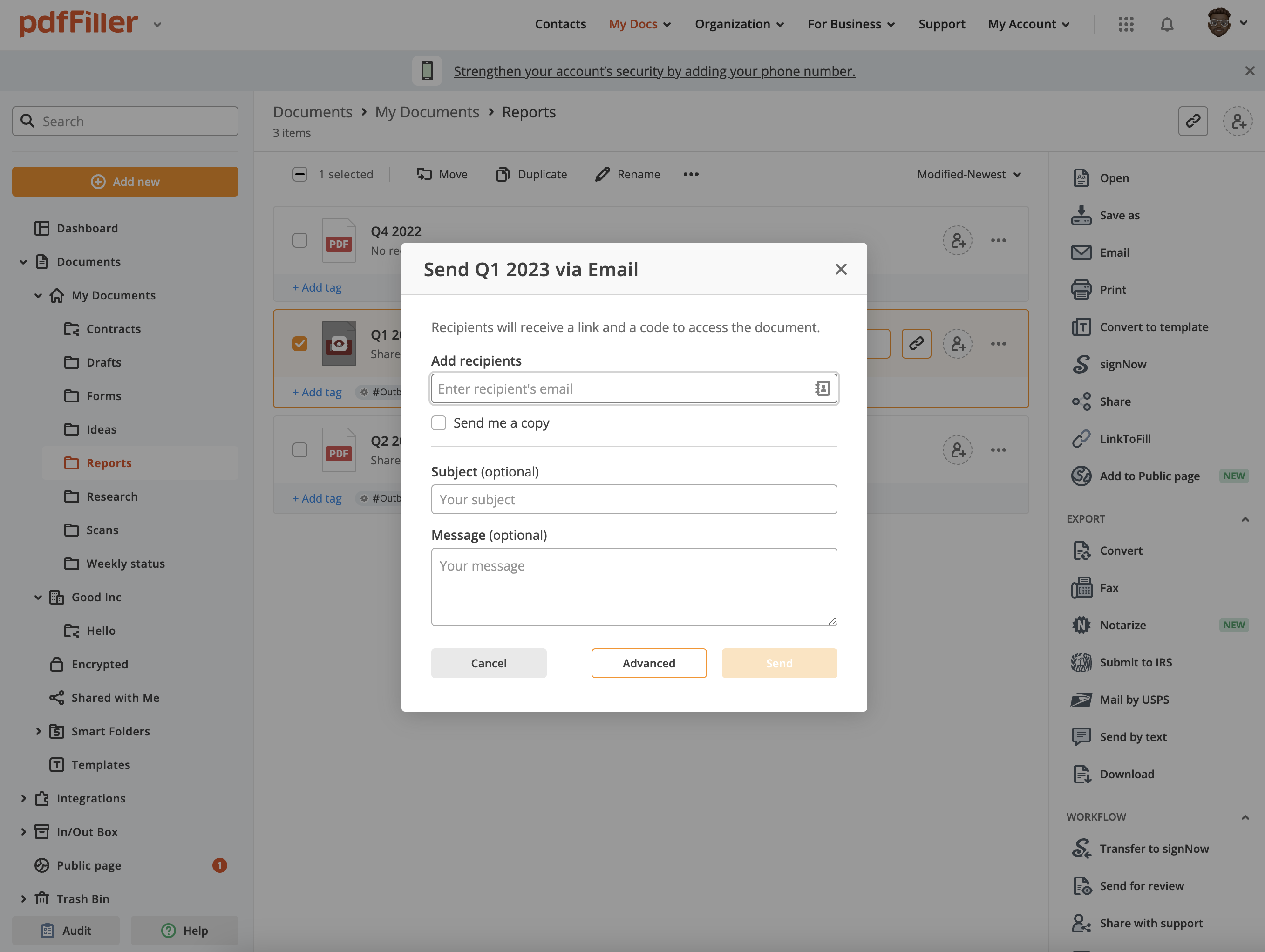Click the Your subject input field

pos(633,500)
